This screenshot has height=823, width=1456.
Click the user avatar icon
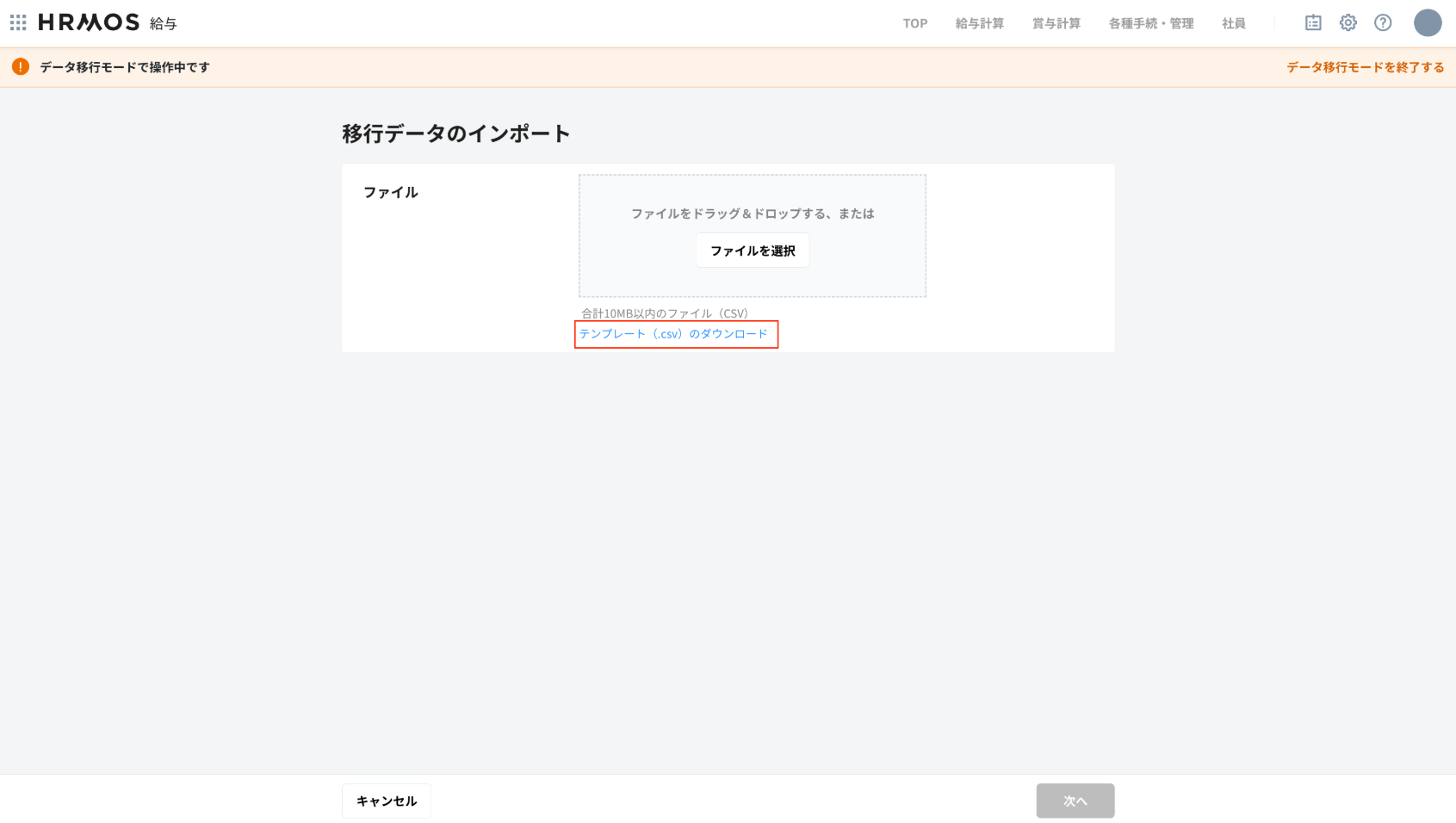click(1427, 23)
